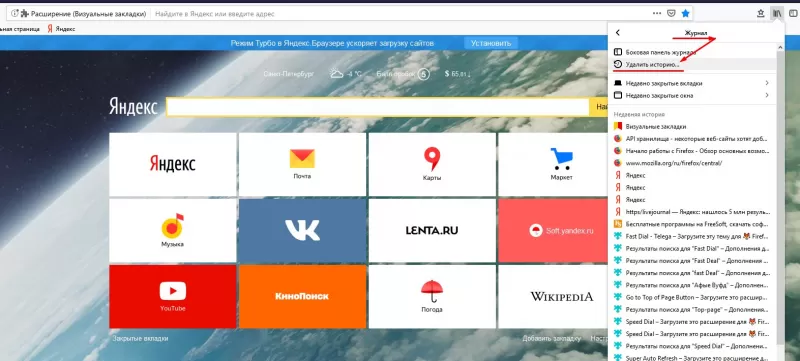Open Начало работы с Firefox history entry

pyautogui.click(x=692, y=151)
